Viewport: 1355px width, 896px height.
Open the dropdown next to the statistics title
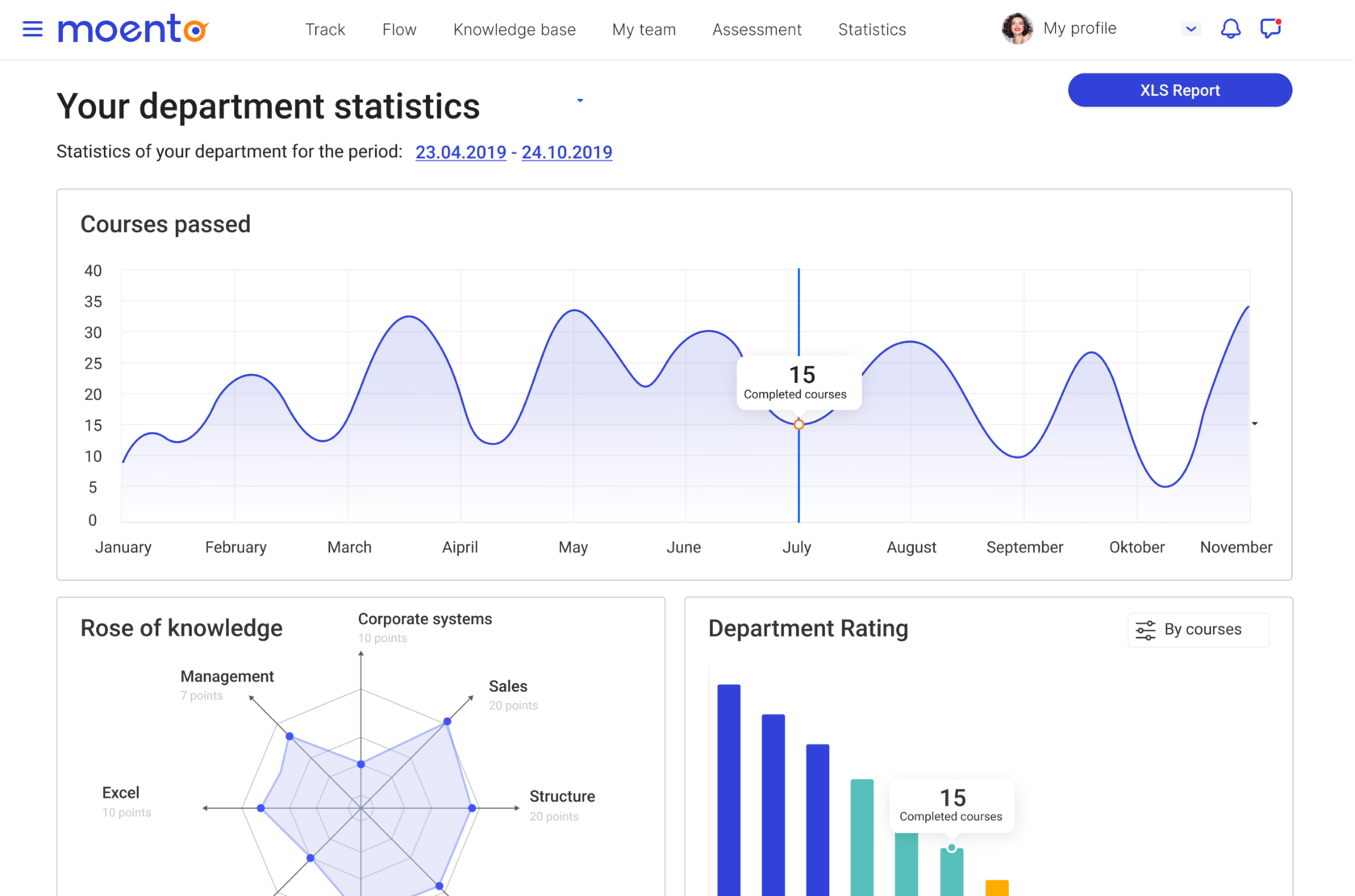pyautogui.click(x=580, y=100)
